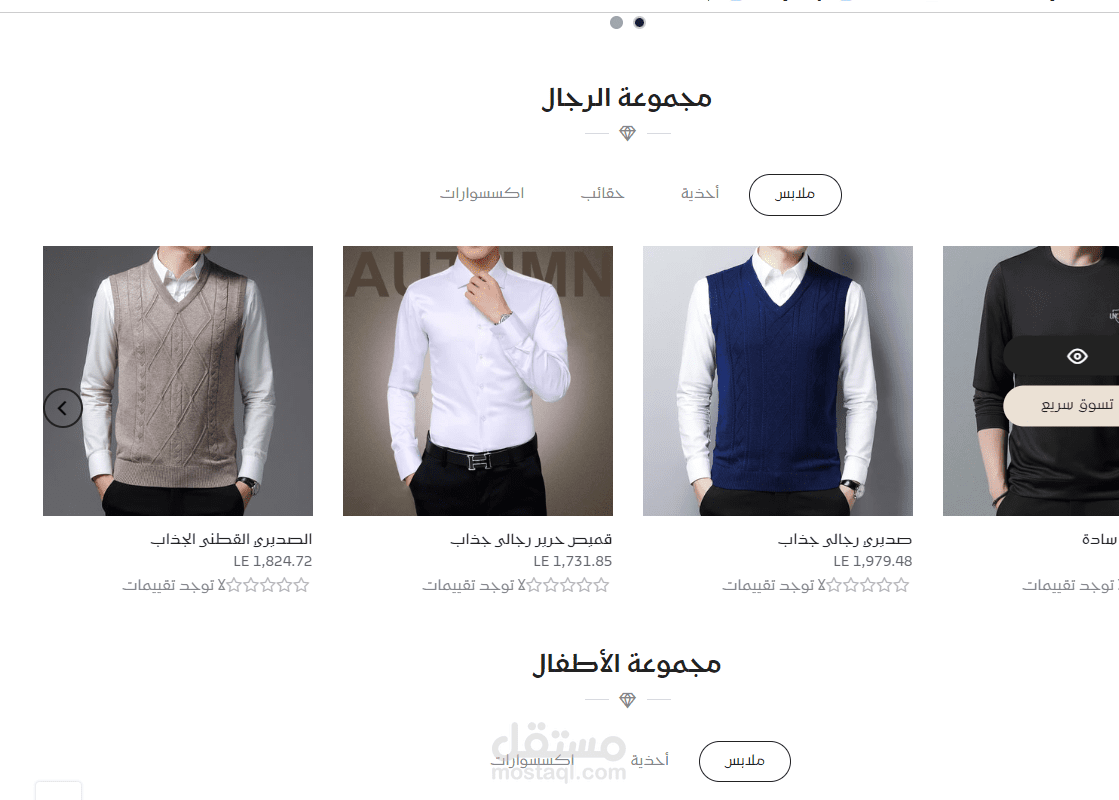Open white silk shirt product image
1119x800 pixels.
tap(477, 381)
